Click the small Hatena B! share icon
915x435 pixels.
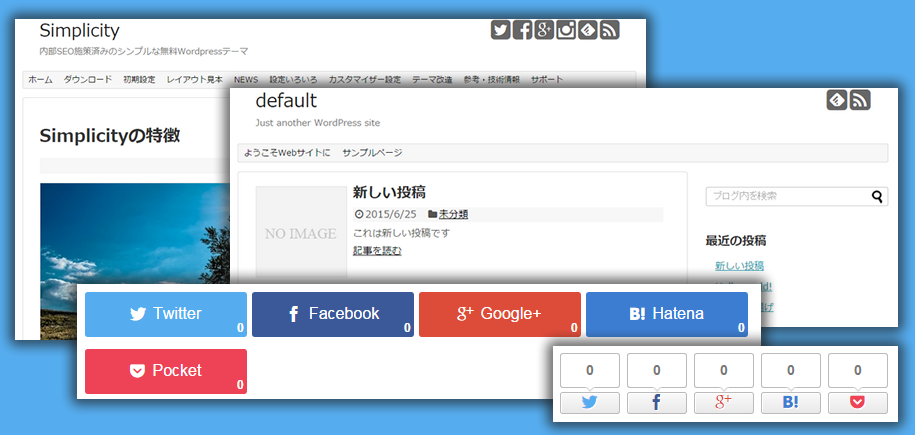[791, 403]
